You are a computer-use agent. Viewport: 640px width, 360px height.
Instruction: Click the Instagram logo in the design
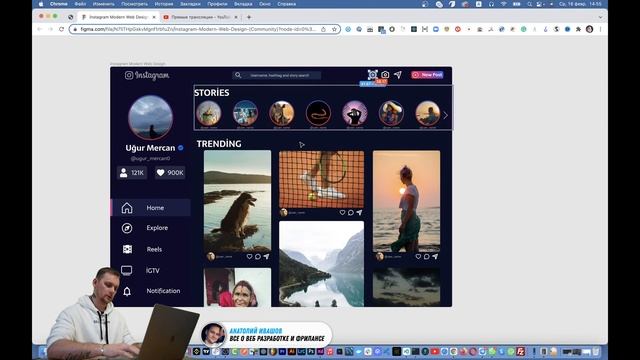(x=147, y=76)
